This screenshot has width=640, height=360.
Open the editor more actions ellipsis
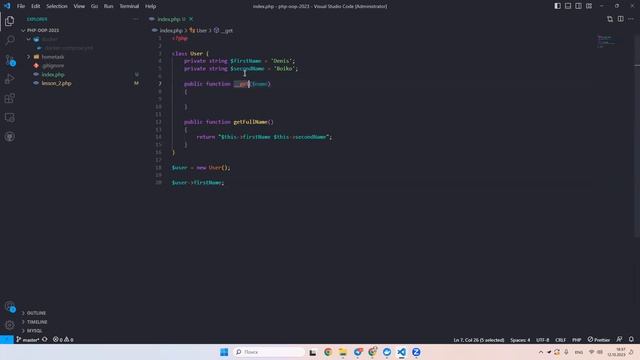click(x=631, y=19)
